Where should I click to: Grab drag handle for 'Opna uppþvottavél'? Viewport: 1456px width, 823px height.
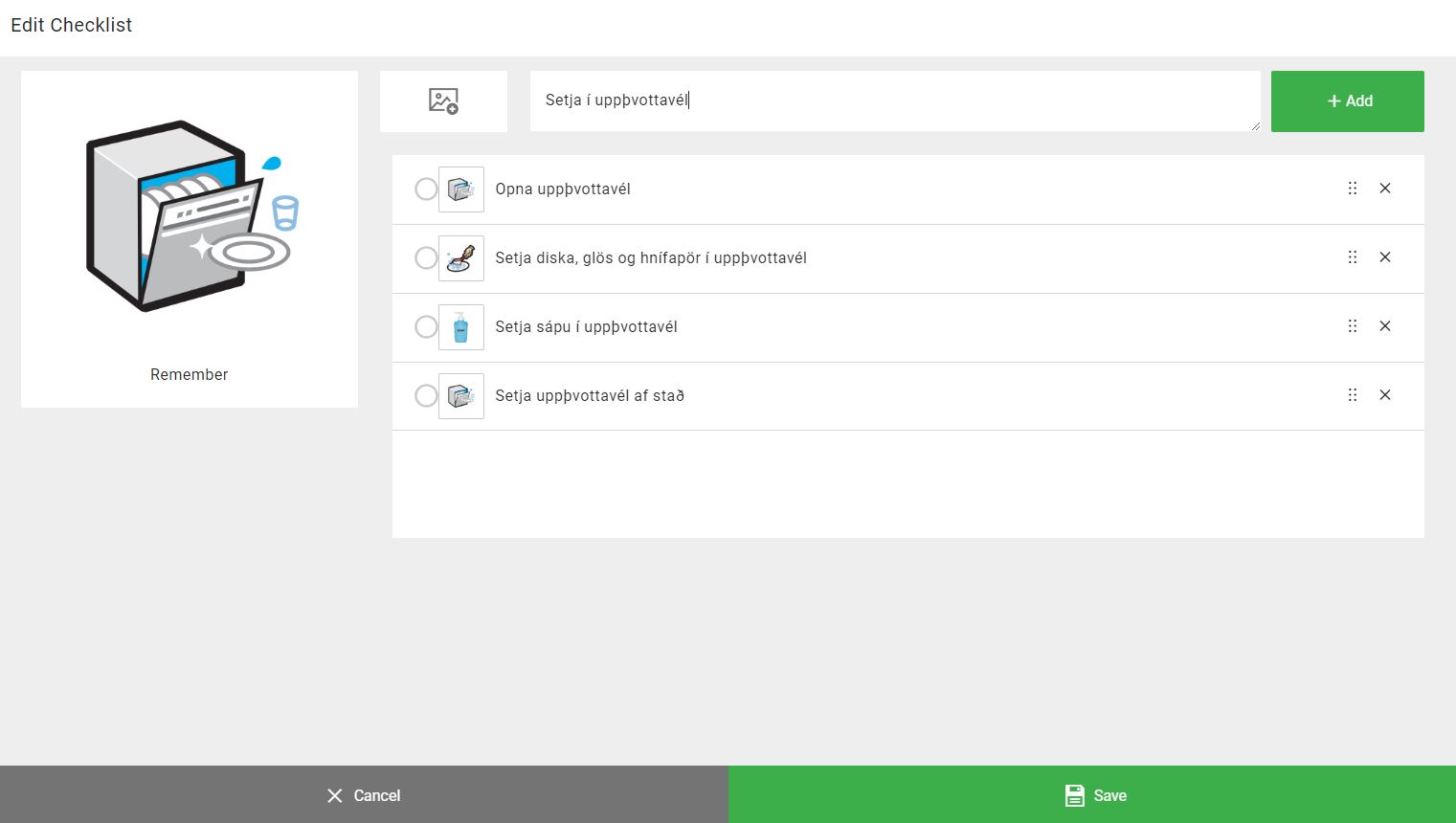(1352, 189)
